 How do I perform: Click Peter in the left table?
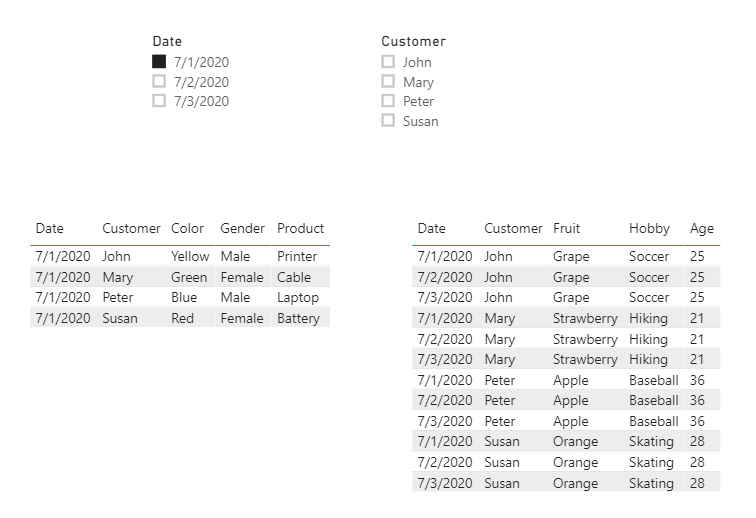click(118, 297)
